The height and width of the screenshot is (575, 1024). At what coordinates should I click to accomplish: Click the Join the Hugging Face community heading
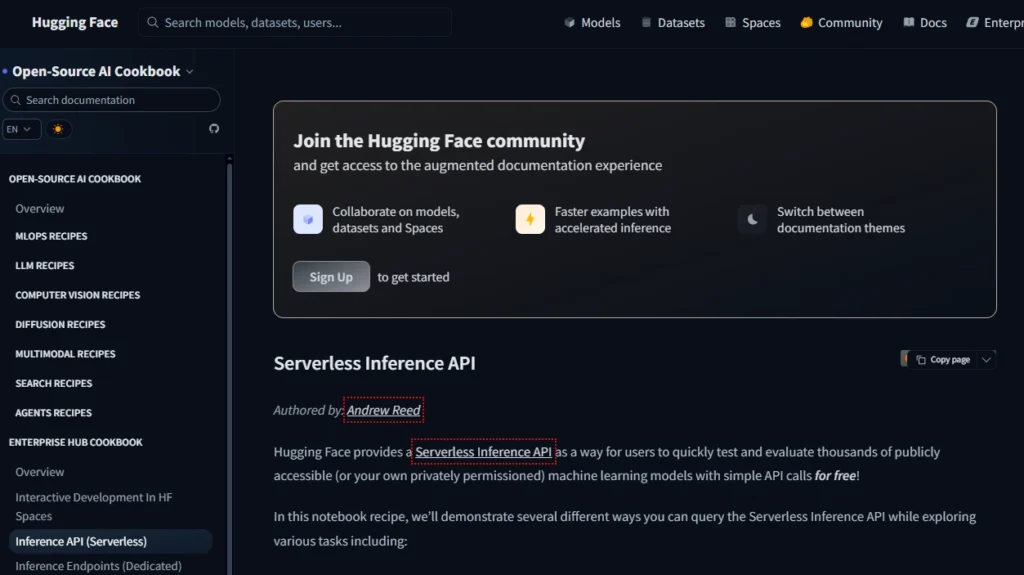click(439, 140)
